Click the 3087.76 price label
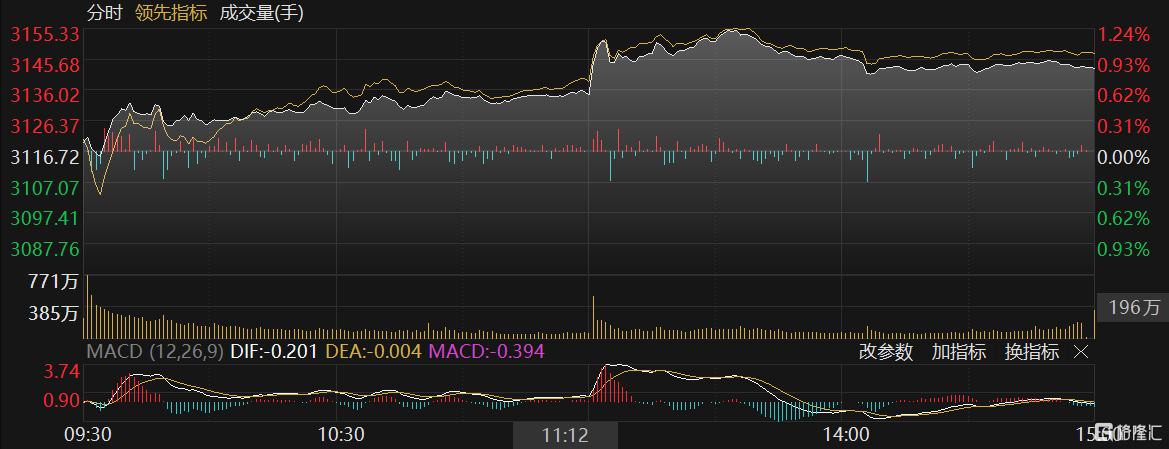The height and width of the screenshot is (449, 1169). pos(45,248)
